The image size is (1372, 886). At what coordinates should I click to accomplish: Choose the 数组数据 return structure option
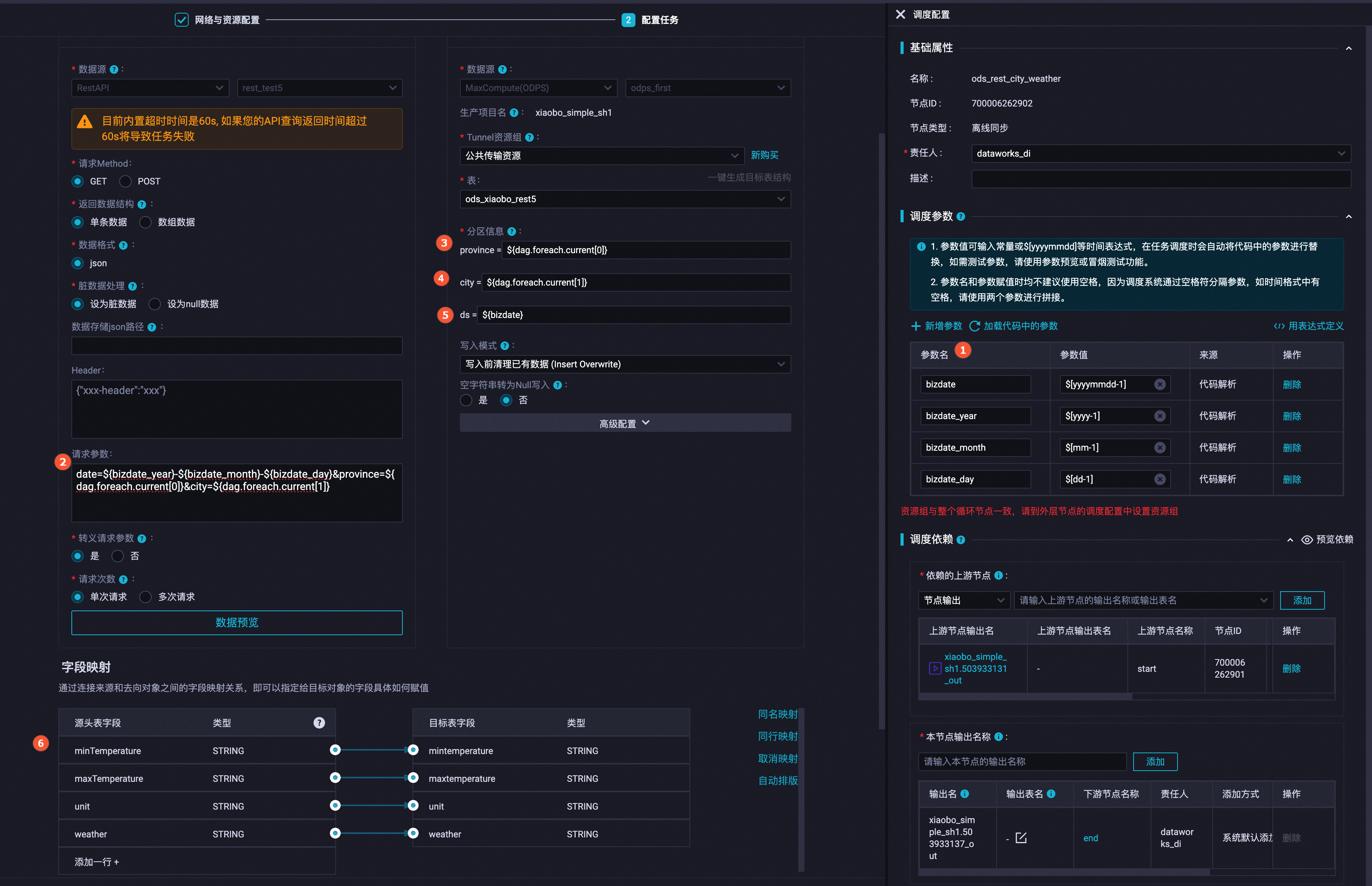(x=145, y=222)
